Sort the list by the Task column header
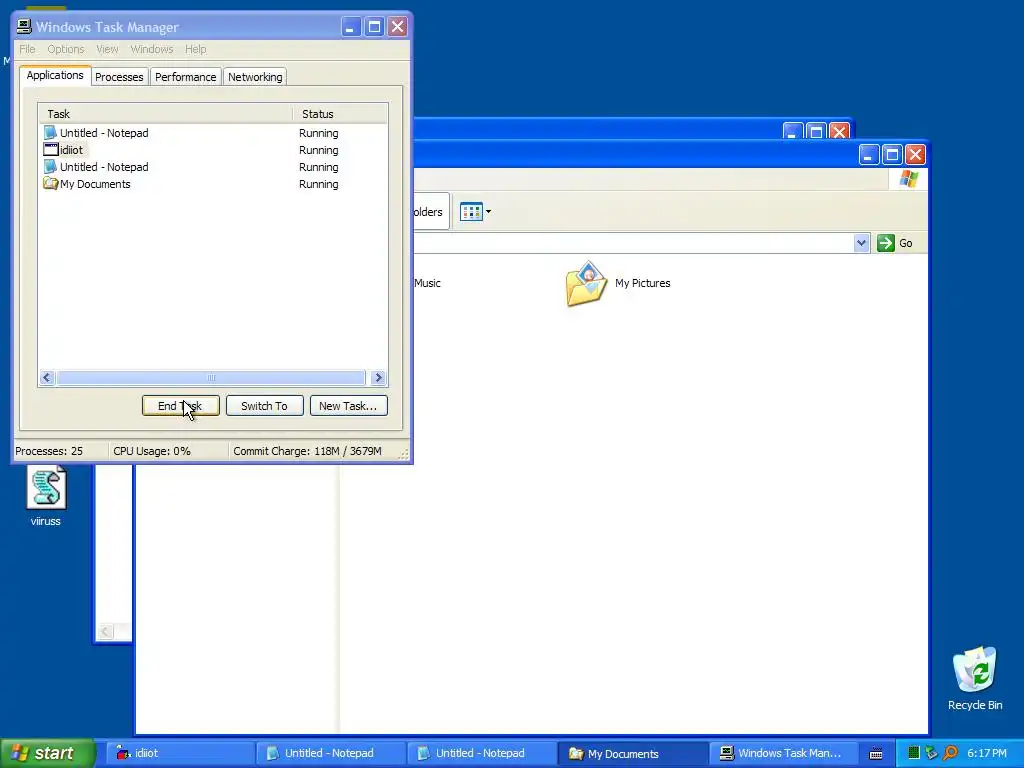 [166, 114]
